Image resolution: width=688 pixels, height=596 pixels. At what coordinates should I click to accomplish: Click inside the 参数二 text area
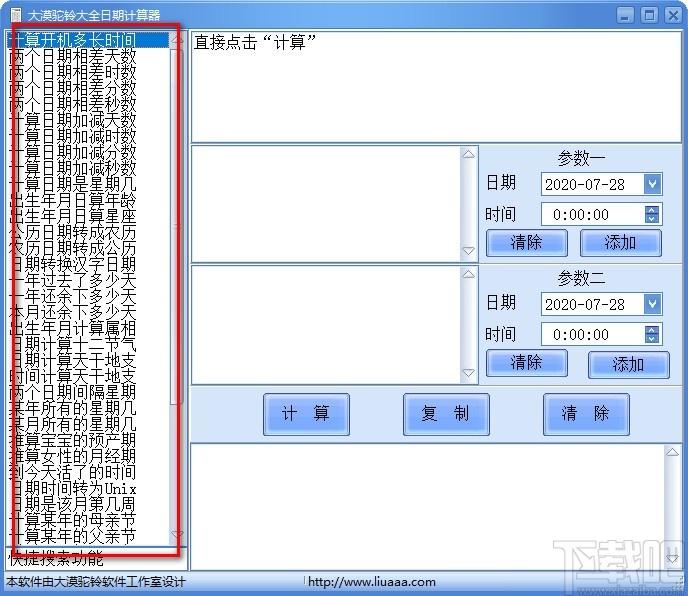click(x=326, y=325)
